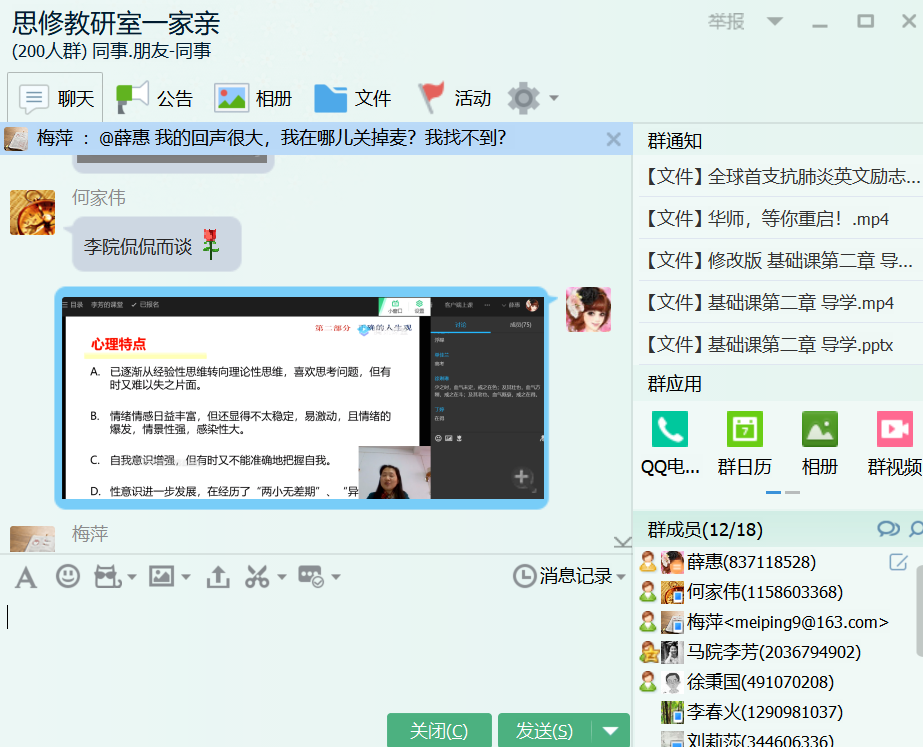Switch to the 公告 tab
Screen dimensions: 923x747
click(156, 98)
